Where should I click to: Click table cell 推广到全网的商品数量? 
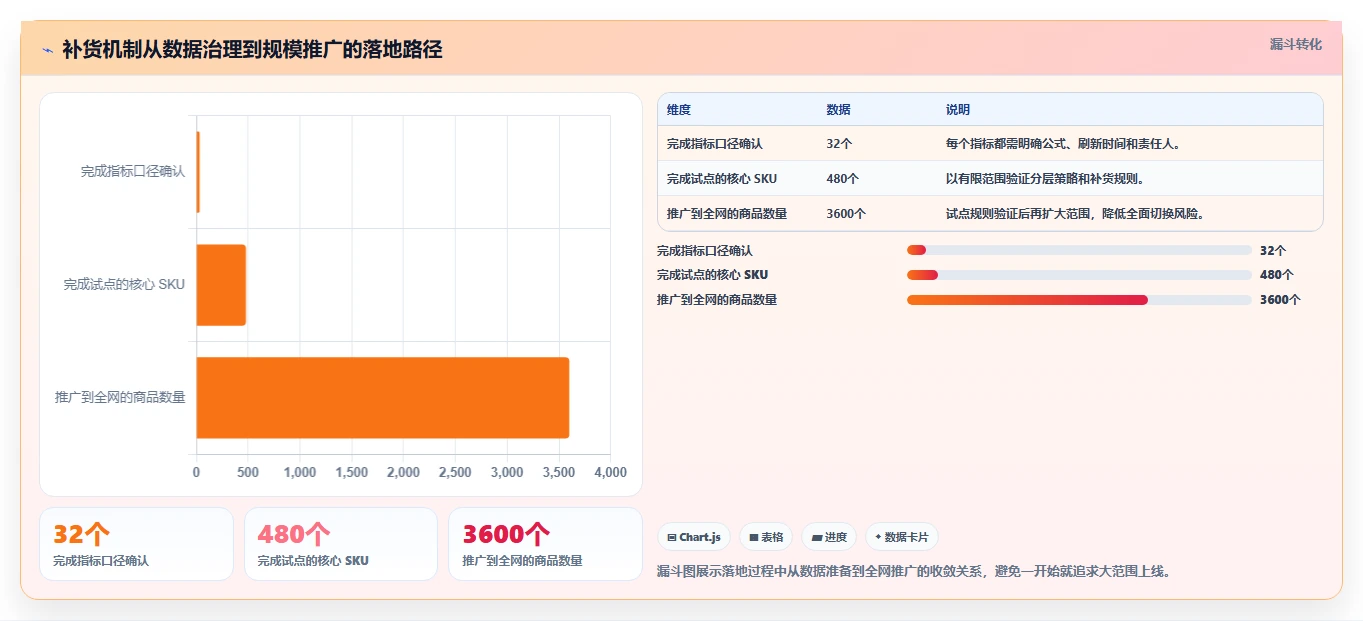727,214
